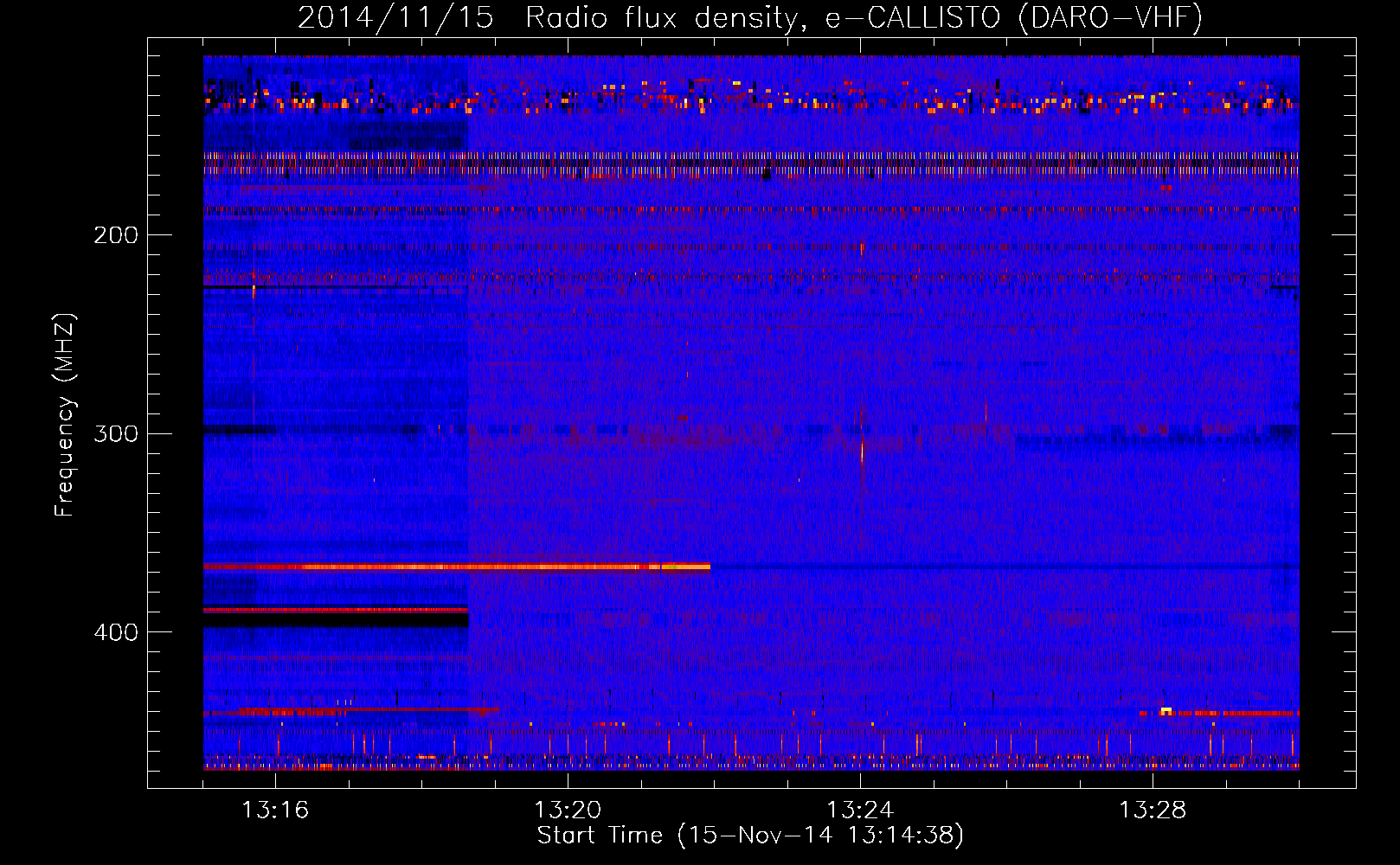
Task: Click the '300' frequency tick label
Action: tap(116, 433)
